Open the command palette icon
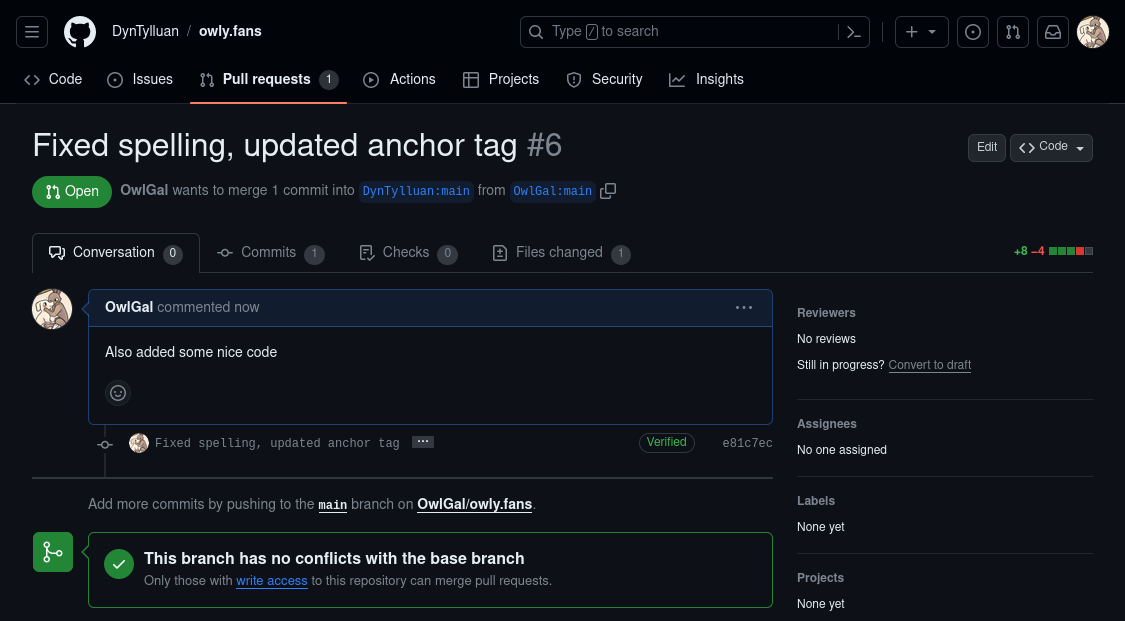This screenshot has height=621, width=1125. pos(853,32)
